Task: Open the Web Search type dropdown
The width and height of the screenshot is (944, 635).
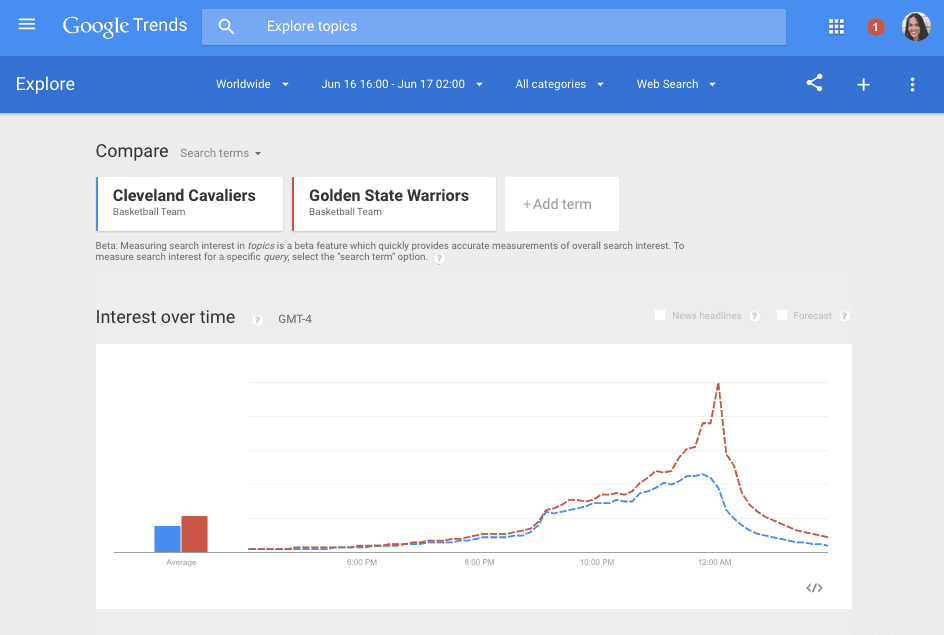Action: 676,85
